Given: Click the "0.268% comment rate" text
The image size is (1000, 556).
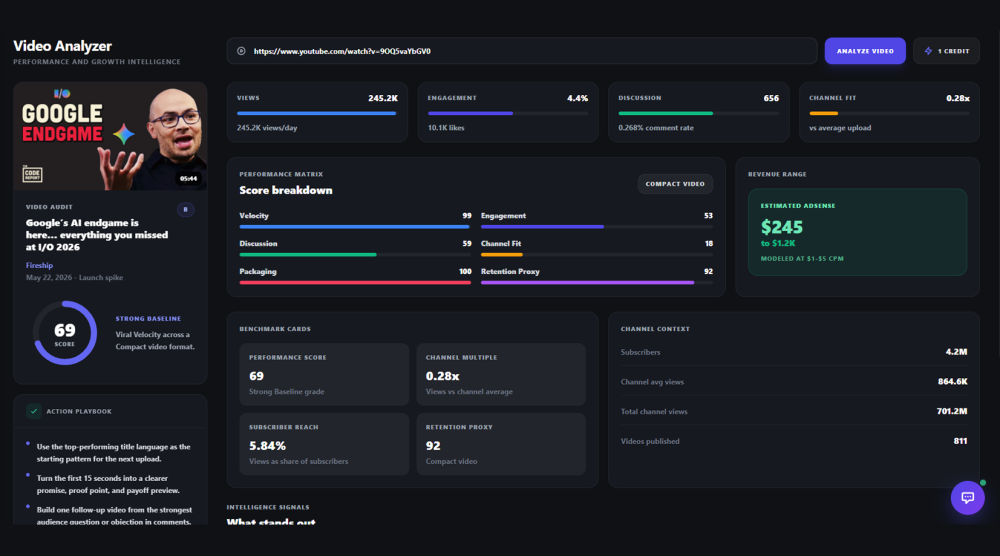Looking at the screenshot, I should (656, 128).
